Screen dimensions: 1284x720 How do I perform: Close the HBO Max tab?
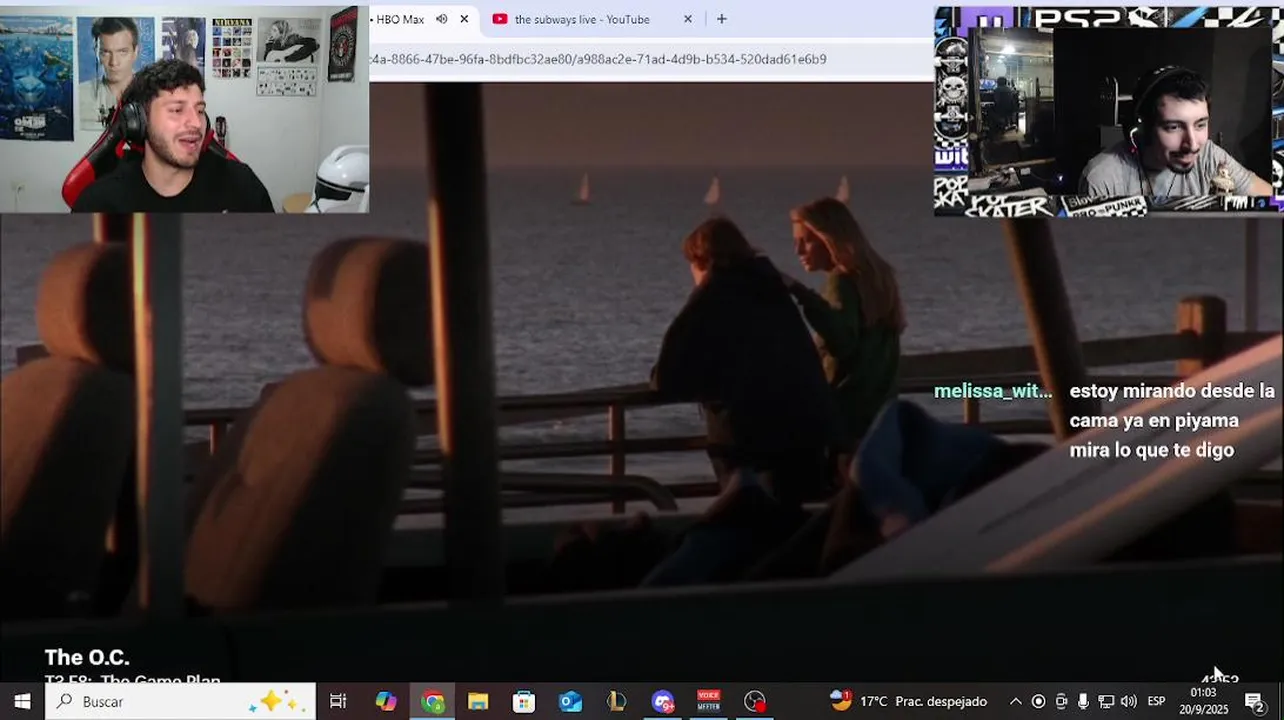(464, 19)
